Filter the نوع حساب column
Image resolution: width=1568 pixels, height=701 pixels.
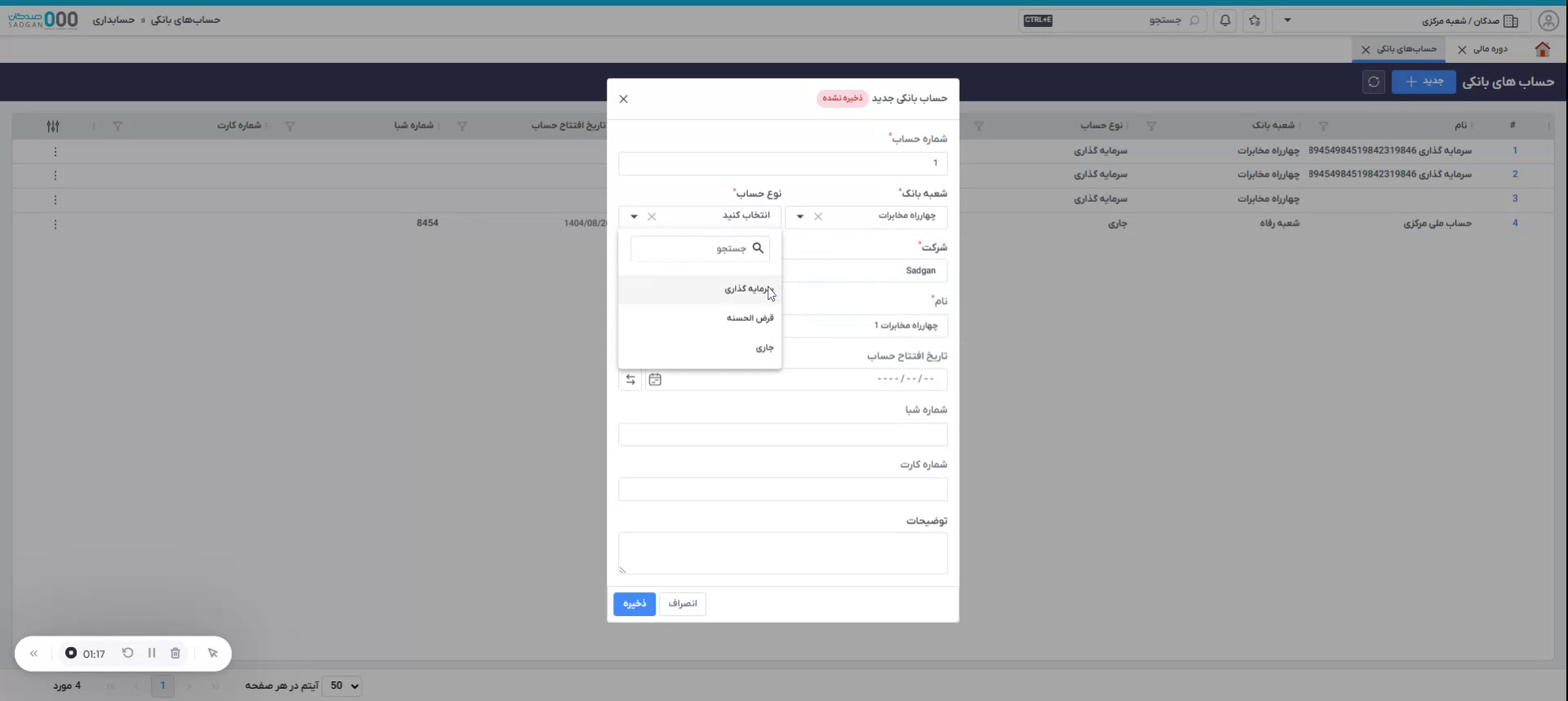pos(978,126)
